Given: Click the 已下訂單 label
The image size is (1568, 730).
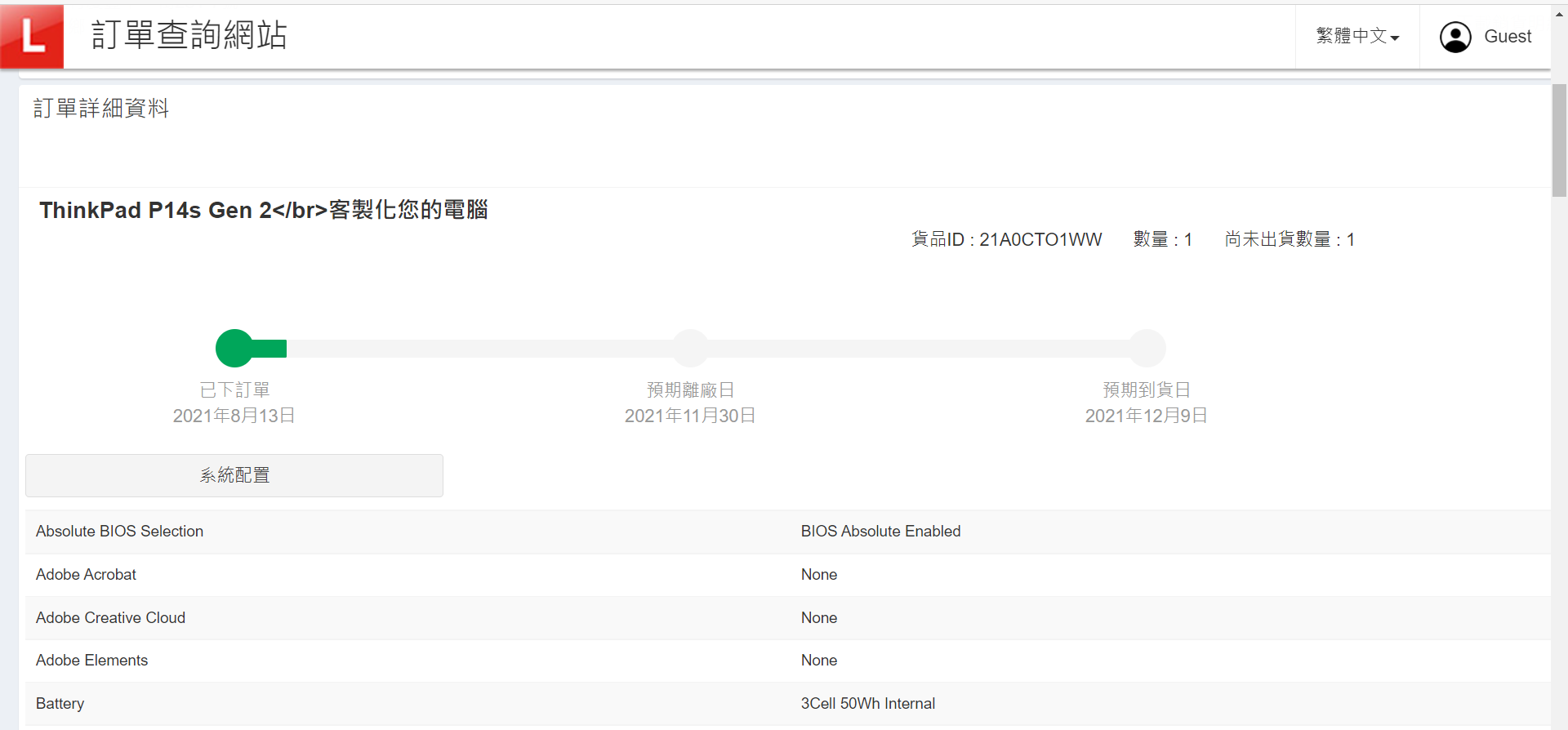Looking at the screenshot, I should click(x=234, y=390).
